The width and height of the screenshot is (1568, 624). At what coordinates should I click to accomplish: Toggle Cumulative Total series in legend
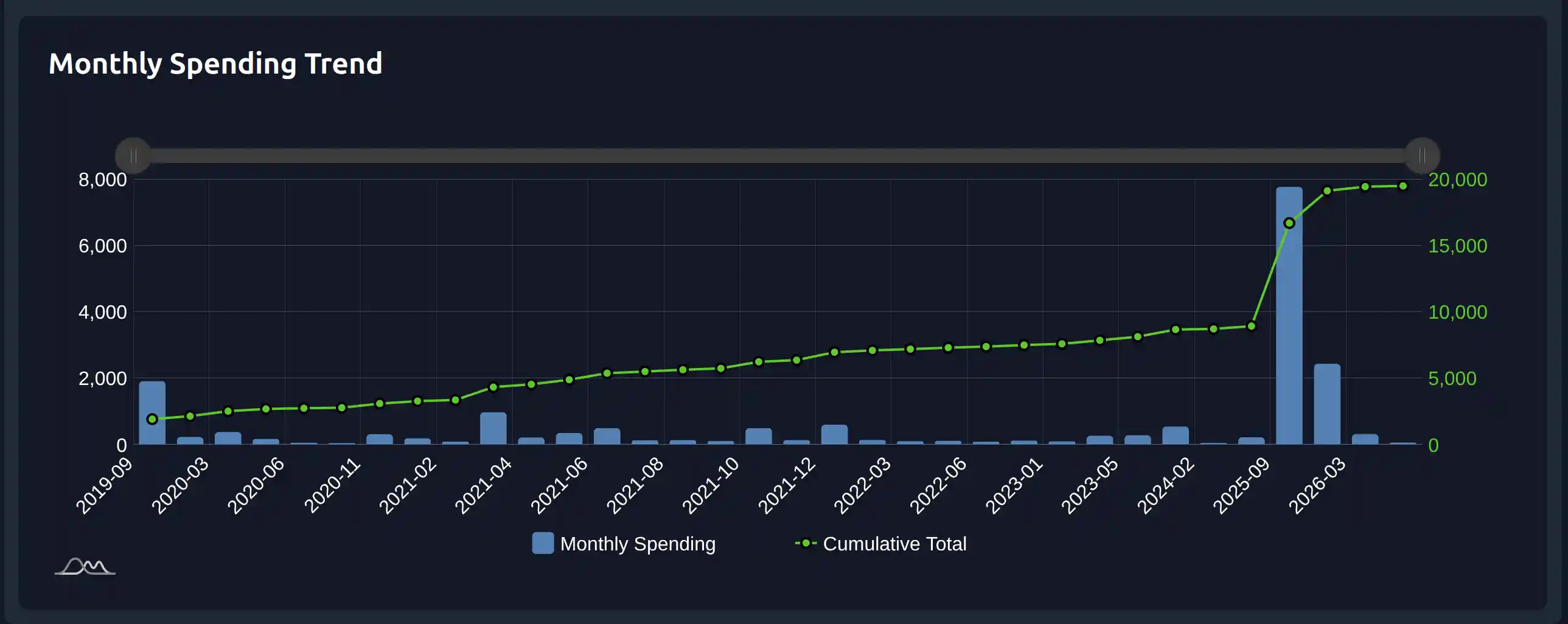click(894, 543)
